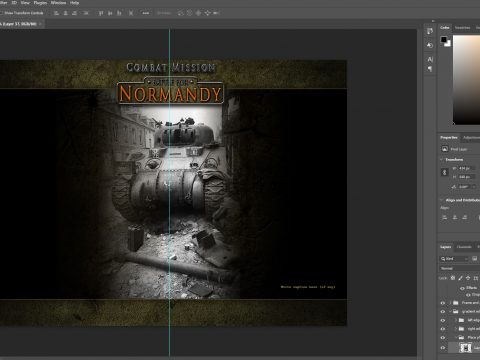This screenshot has width=480, height=360.
Task: Close the Layer 51 document tab
Action: pos(40,24)
